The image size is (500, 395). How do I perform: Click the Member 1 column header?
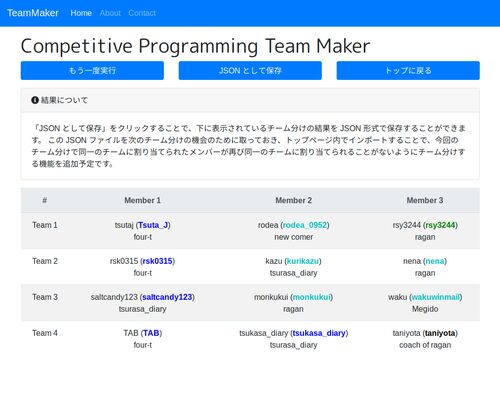[x=142, y=200]
